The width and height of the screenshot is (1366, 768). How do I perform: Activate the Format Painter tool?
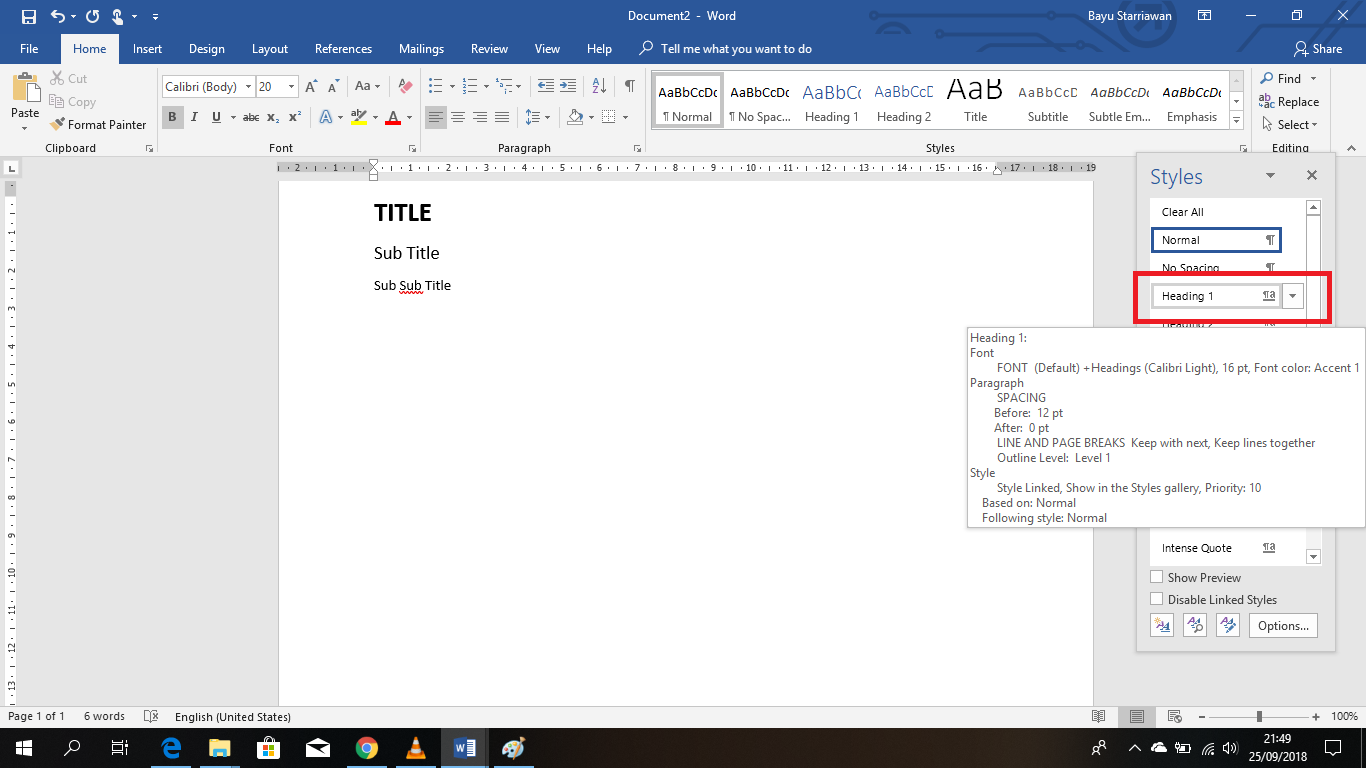(98, 124)
